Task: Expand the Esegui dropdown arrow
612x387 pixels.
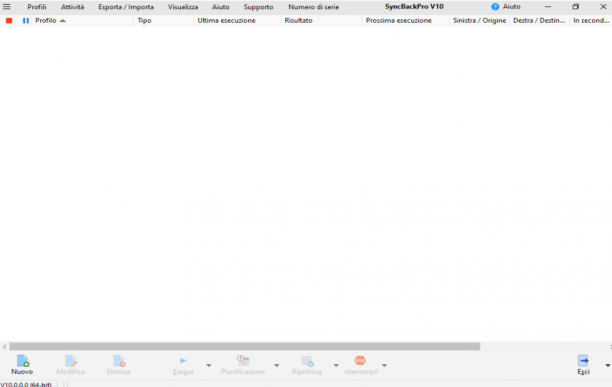Action: (x=209, y=366)
